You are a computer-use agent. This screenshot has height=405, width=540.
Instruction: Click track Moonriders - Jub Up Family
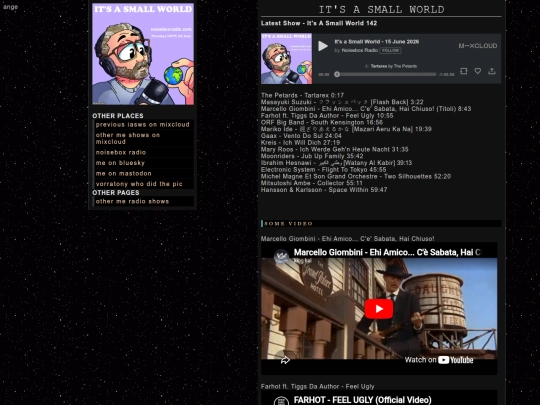point(312,156)
